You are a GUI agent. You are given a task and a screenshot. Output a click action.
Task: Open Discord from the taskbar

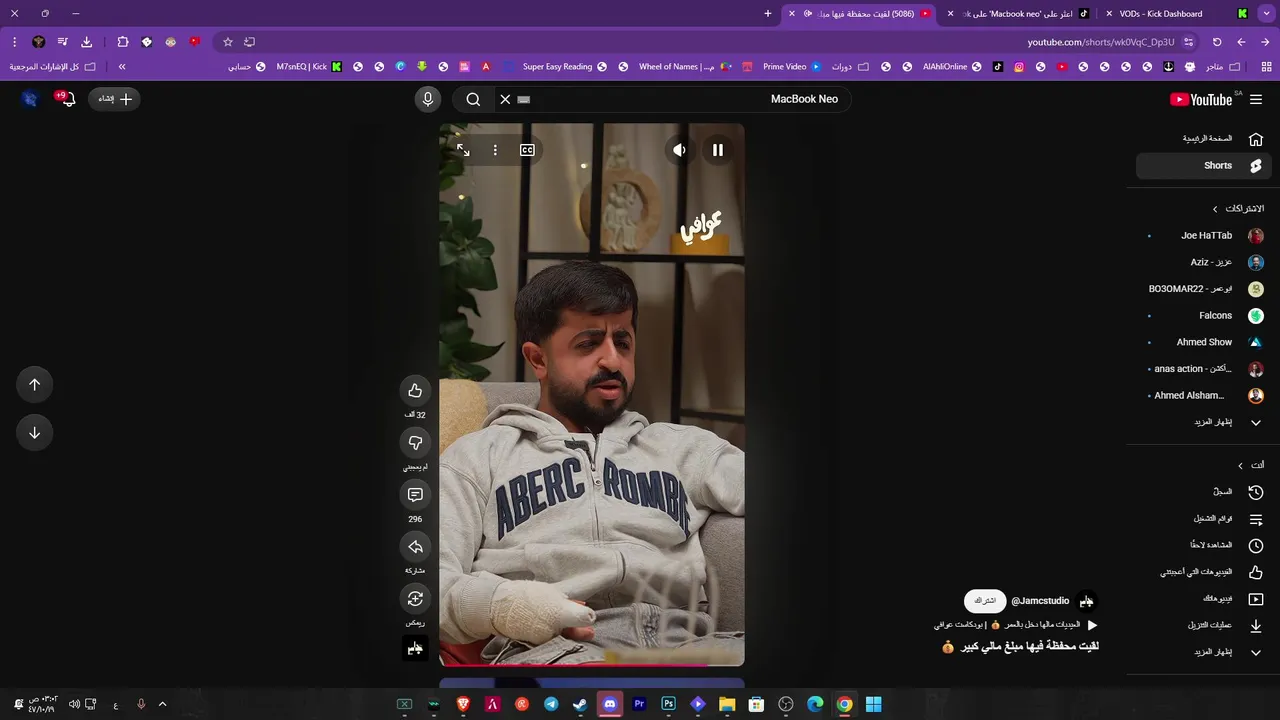(610, 704)
